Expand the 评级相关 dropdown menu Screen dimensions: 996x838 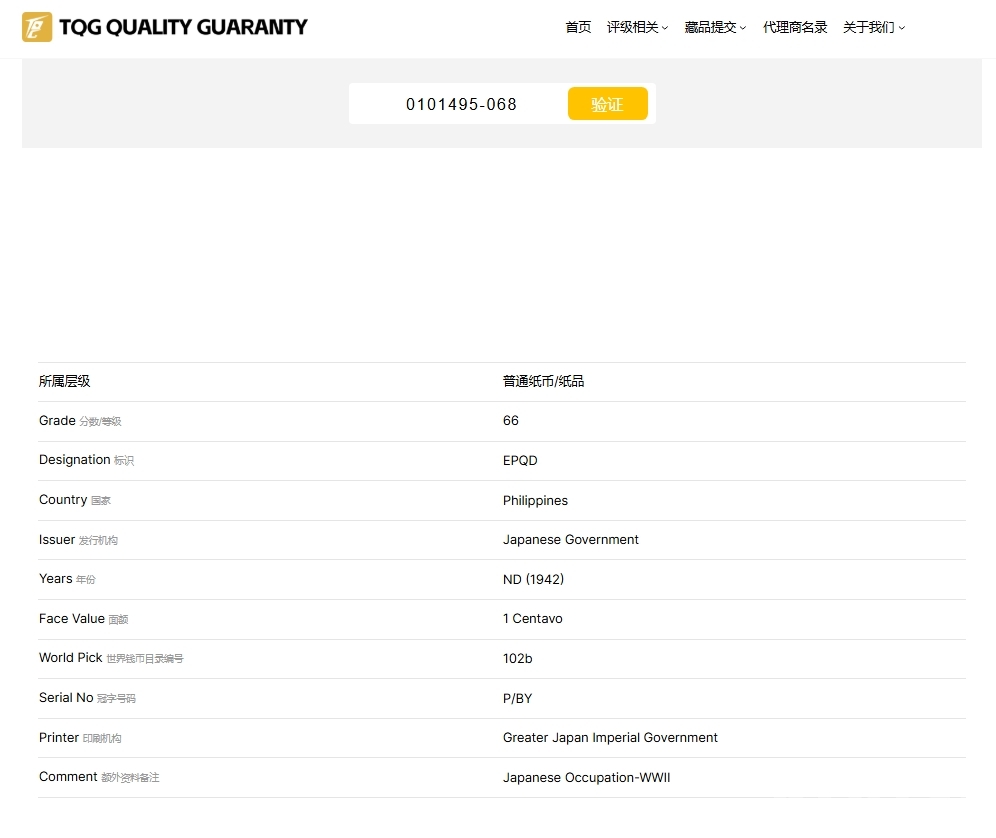[x=637, y=27]
